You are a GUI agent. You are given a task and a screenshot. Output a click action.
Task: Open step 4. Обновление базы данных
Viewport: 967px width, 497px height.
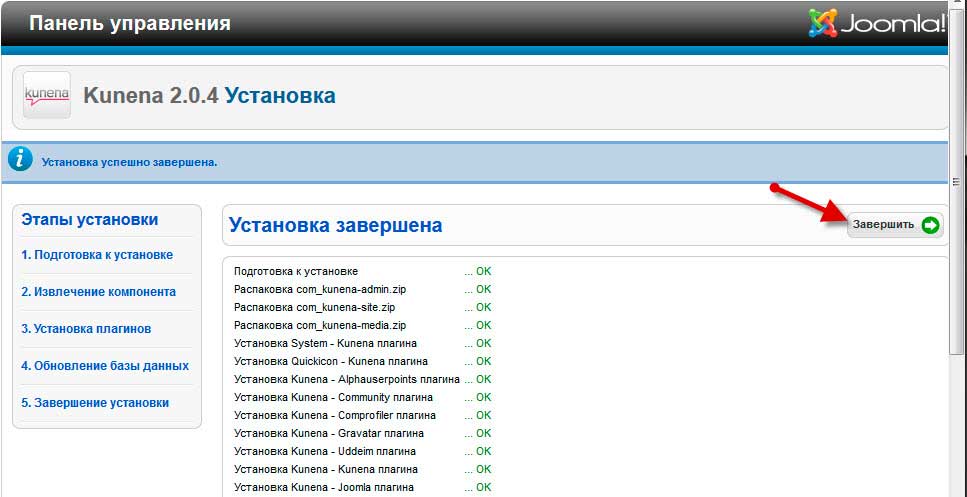105,366
